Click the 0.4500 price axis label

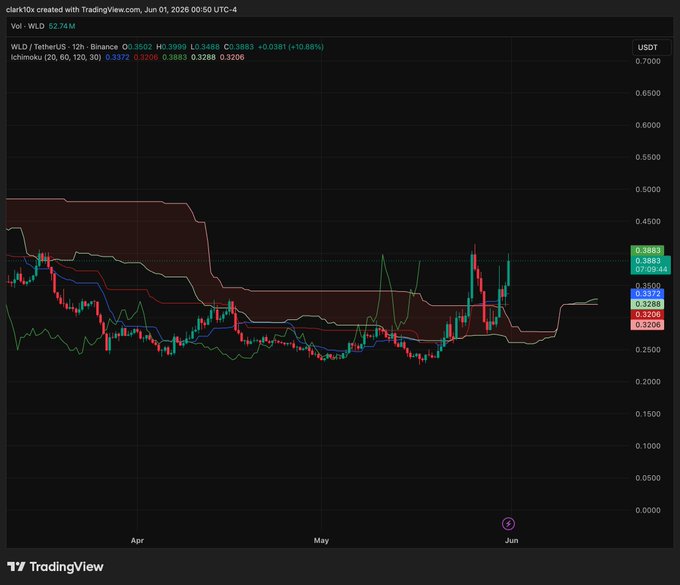(x=648, y=222)
